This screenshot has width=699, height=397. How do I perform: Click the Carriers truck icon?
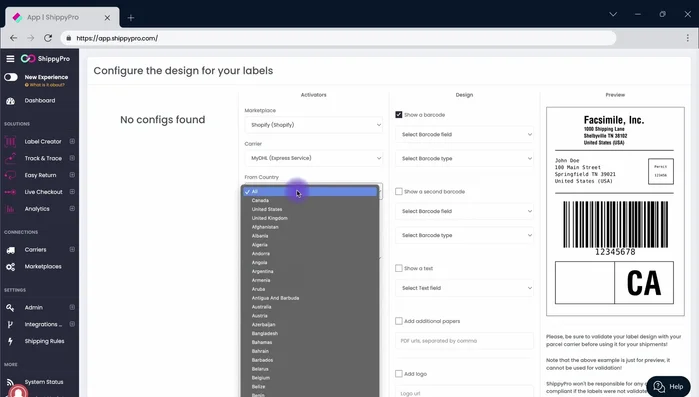click(11, 250)
